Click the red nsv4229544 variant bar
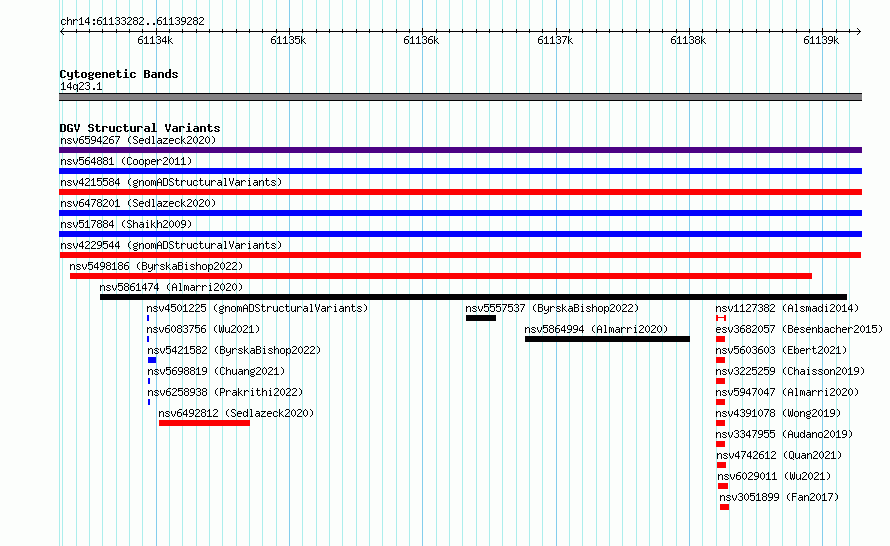This screenshot has width=890, height=546. (460, 255)
